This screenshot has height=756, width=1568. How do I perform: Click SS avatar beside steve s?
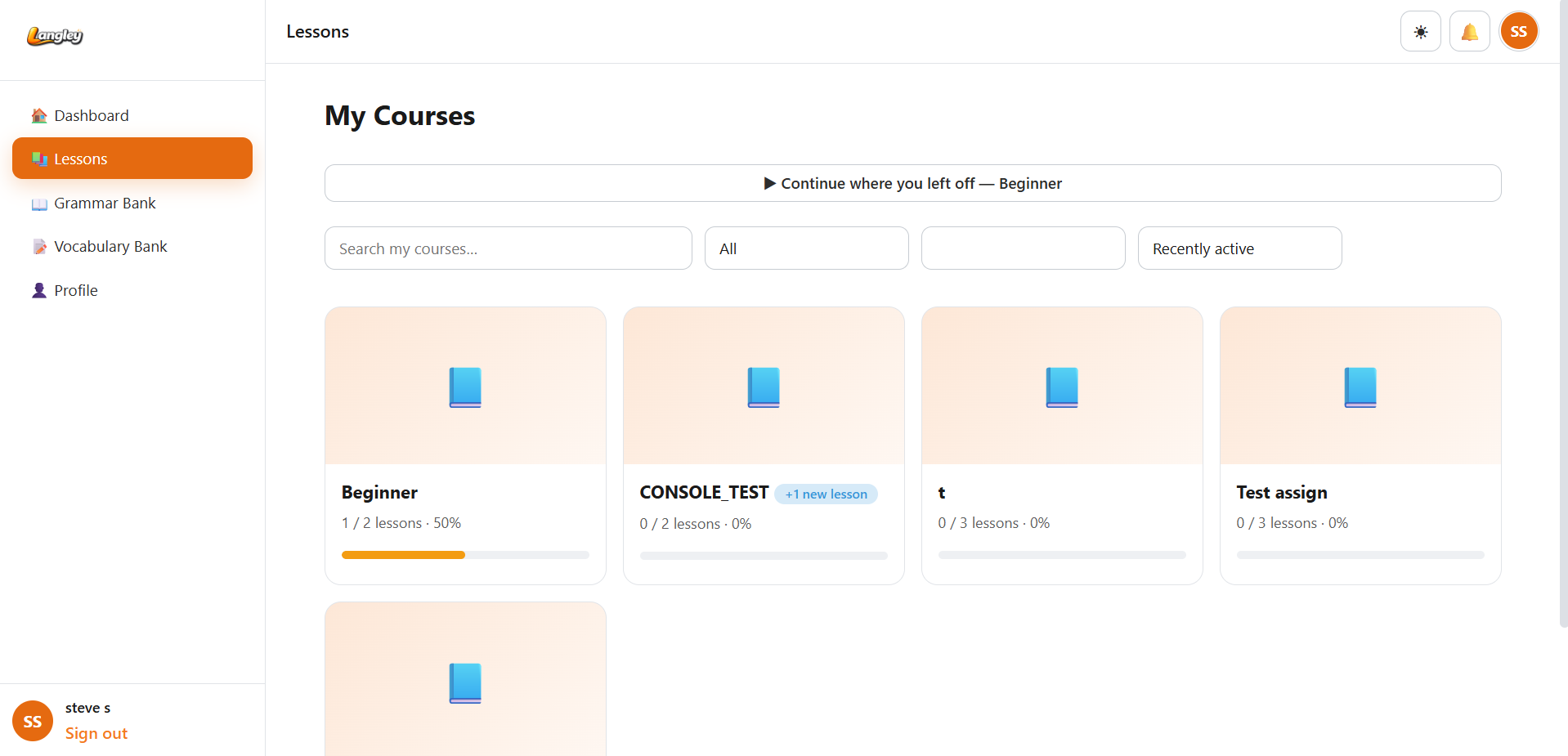point(33,721)
